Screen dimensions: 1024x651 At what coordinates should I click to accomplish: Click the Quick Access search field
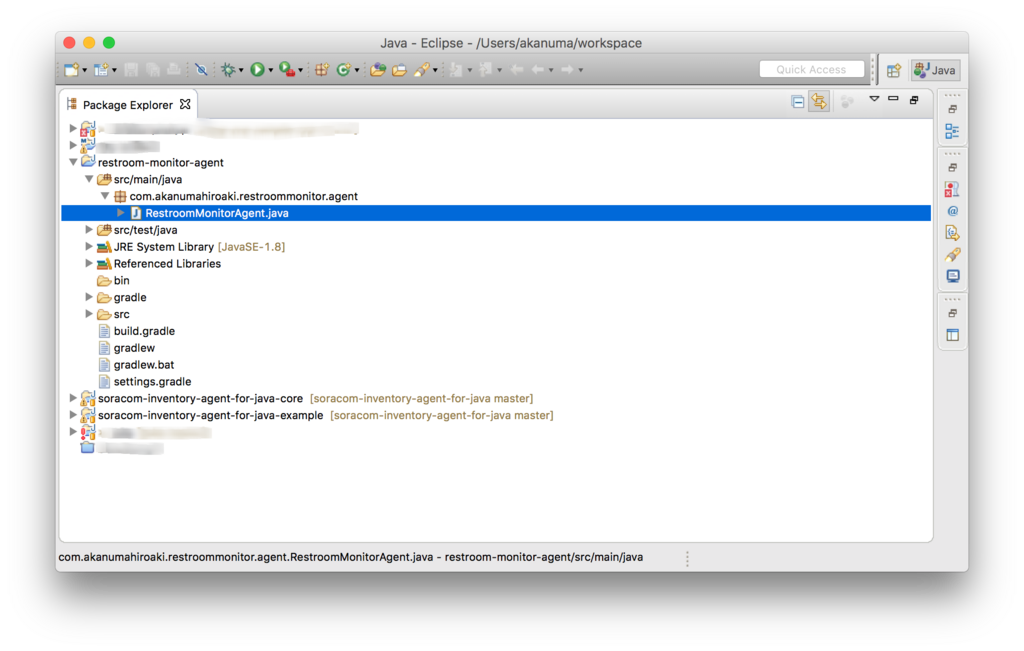[x=811, y=69]
